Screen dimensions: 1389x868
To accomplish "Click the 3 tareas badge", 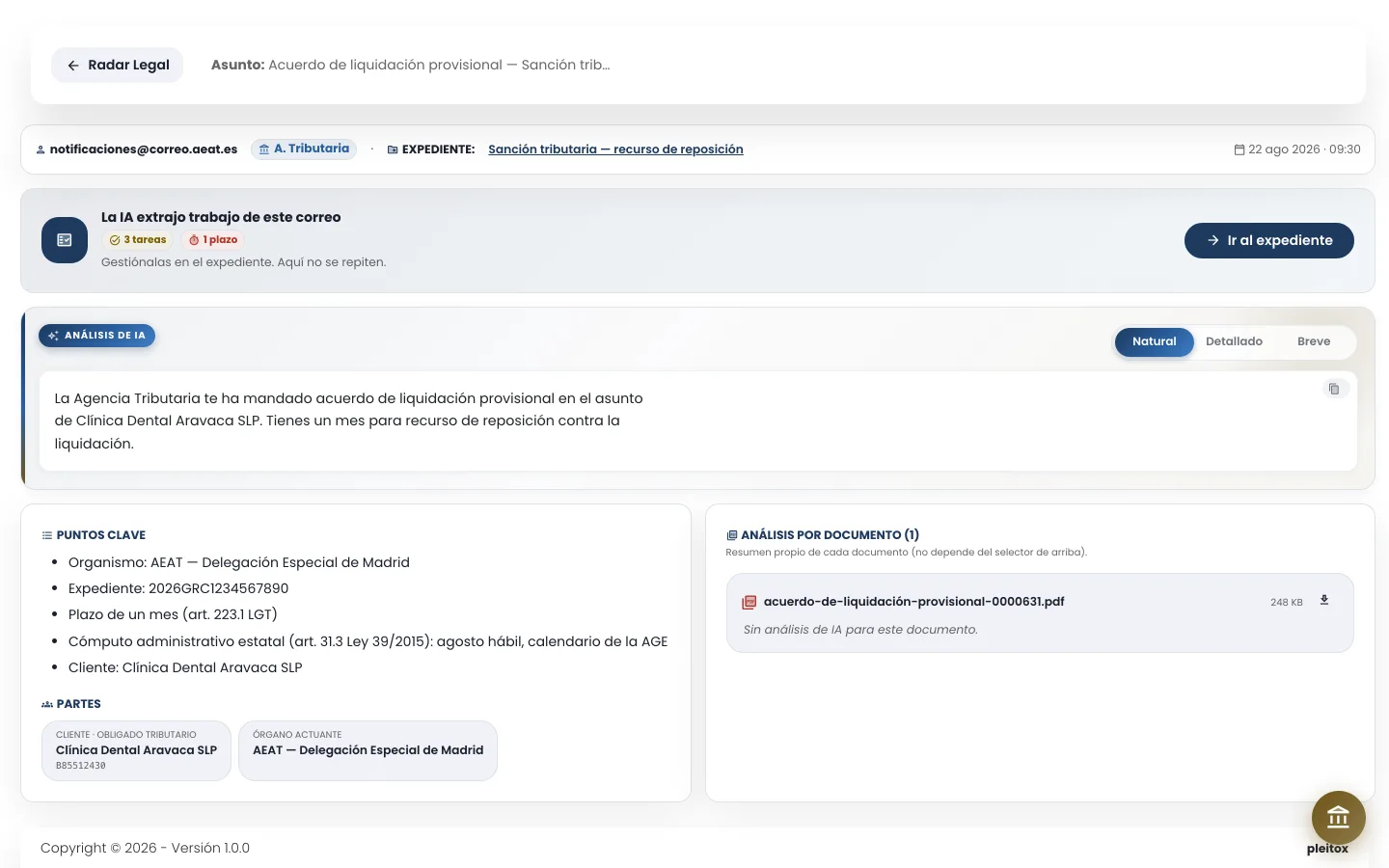I will point(138,240).
